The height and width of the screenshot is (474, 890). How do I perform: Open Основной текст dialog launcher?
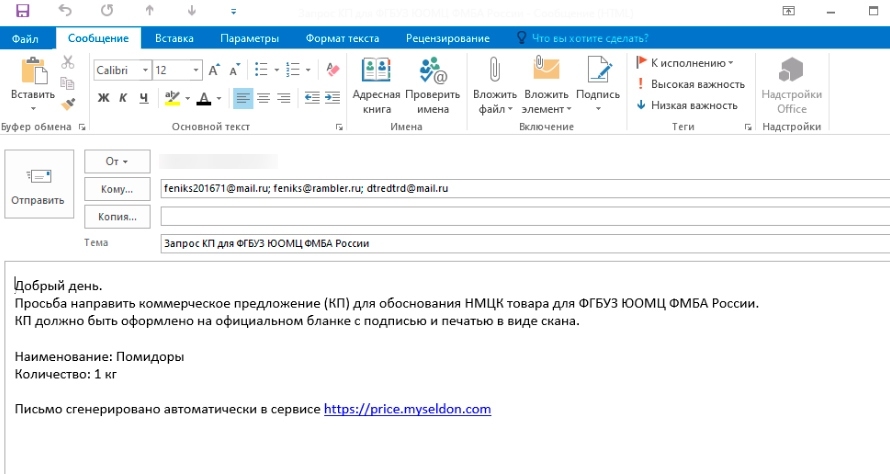pyautogui.click(x=339, y=127)
